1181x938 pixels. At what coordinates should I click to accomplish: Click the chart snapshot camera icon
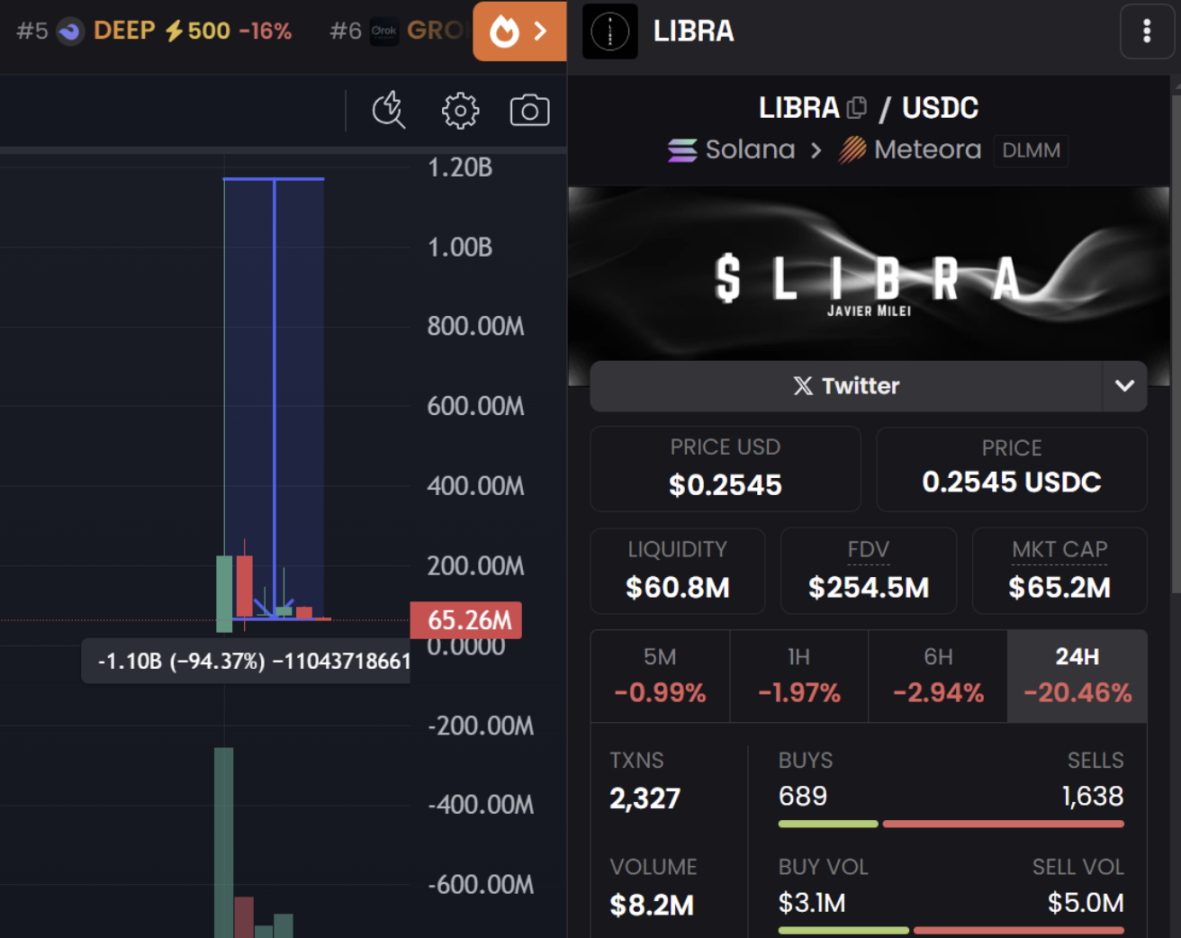(529, 111)
